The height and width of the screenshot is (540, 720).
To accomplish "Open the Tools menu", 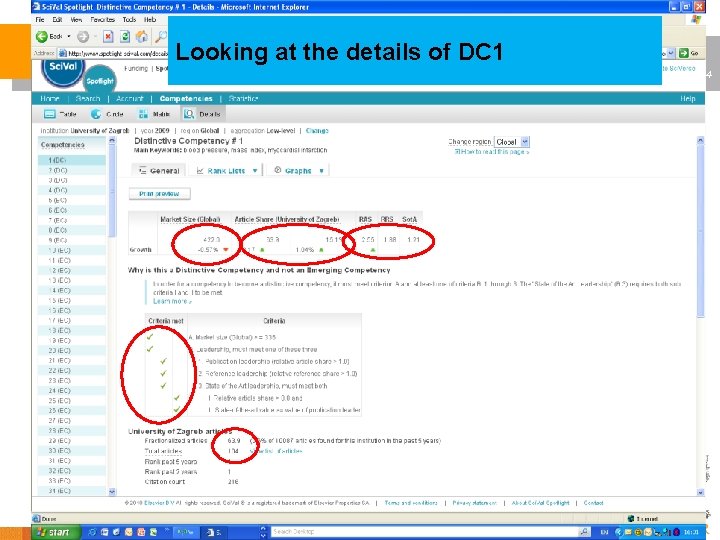I will [129, 20].
